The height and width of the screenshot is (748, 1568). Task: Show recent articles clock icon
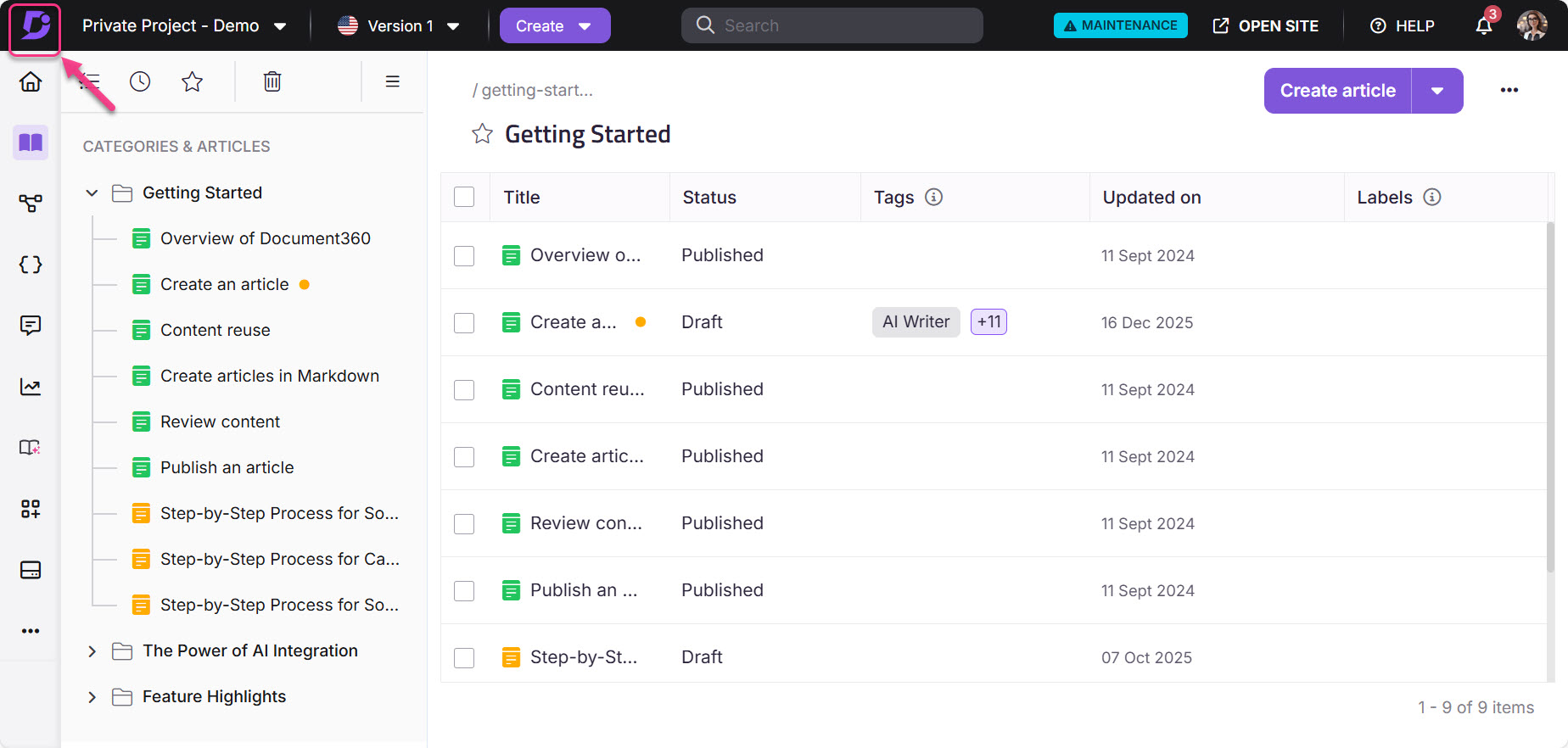coord(140,81)
